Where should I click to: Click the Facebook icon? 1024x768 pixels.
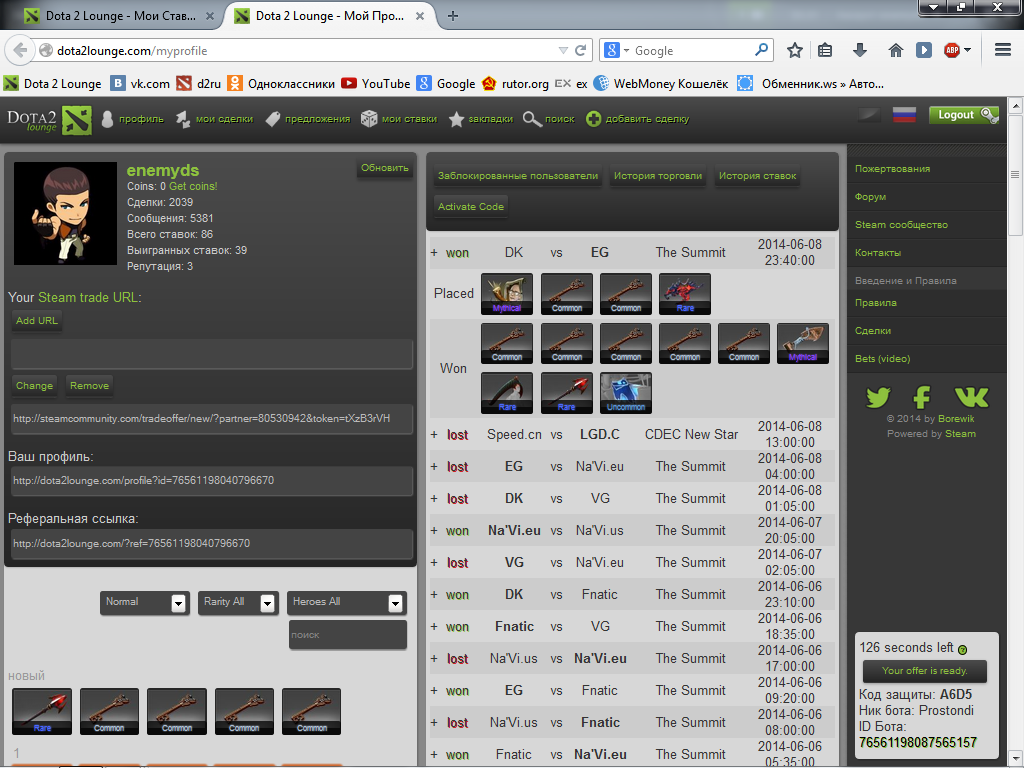921,397
